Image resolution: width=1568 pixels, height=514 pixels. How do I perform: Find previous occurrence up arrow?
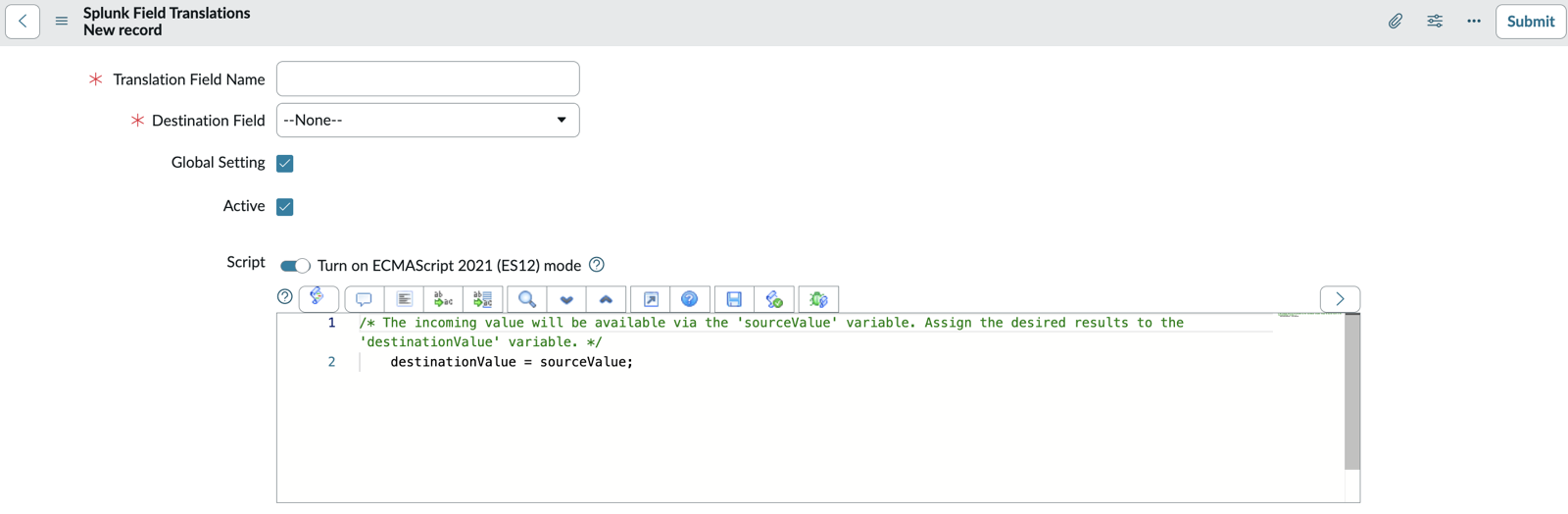(x=606, y=299)
